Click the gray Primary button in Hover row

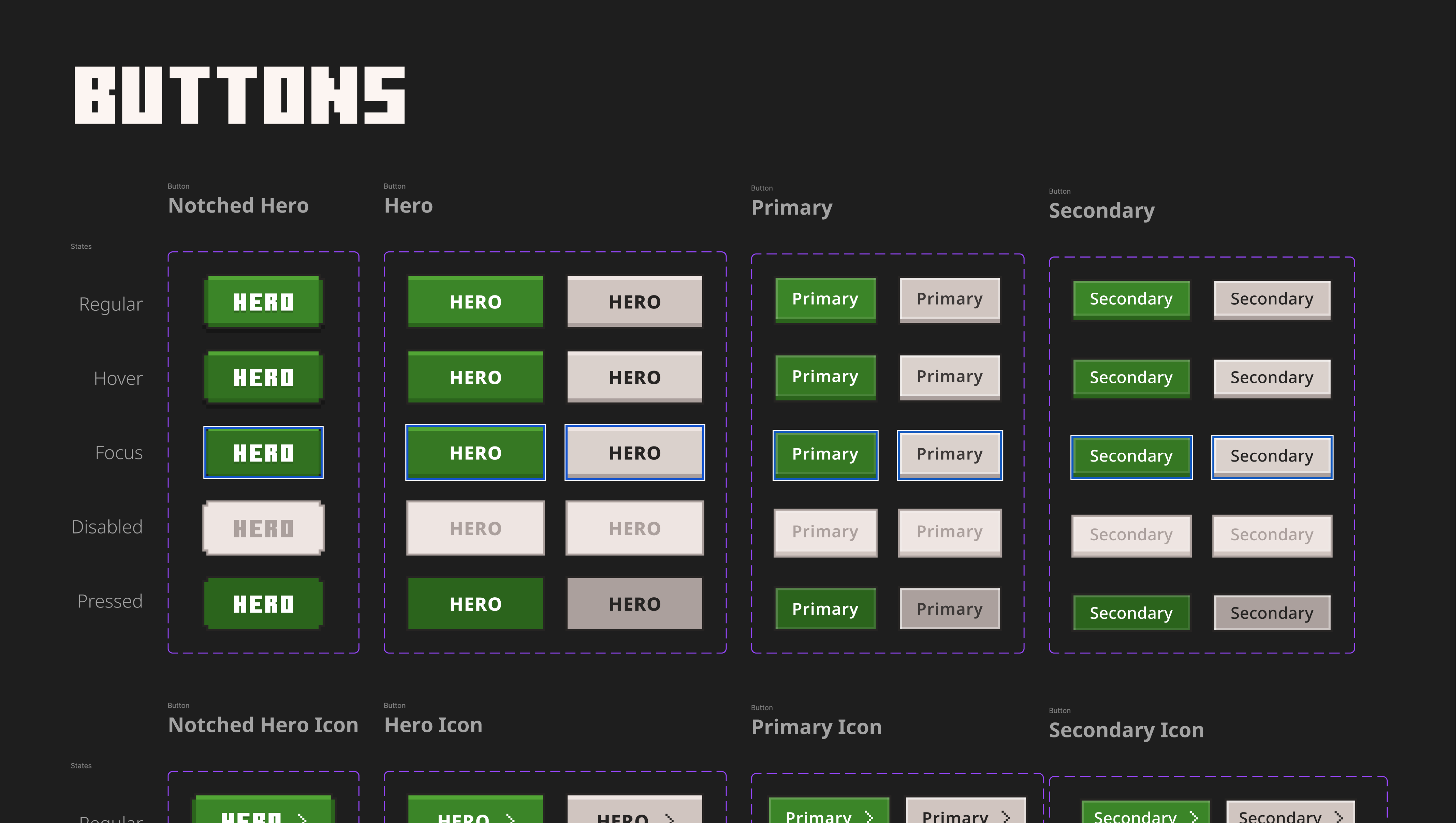(x=949, y=377)
